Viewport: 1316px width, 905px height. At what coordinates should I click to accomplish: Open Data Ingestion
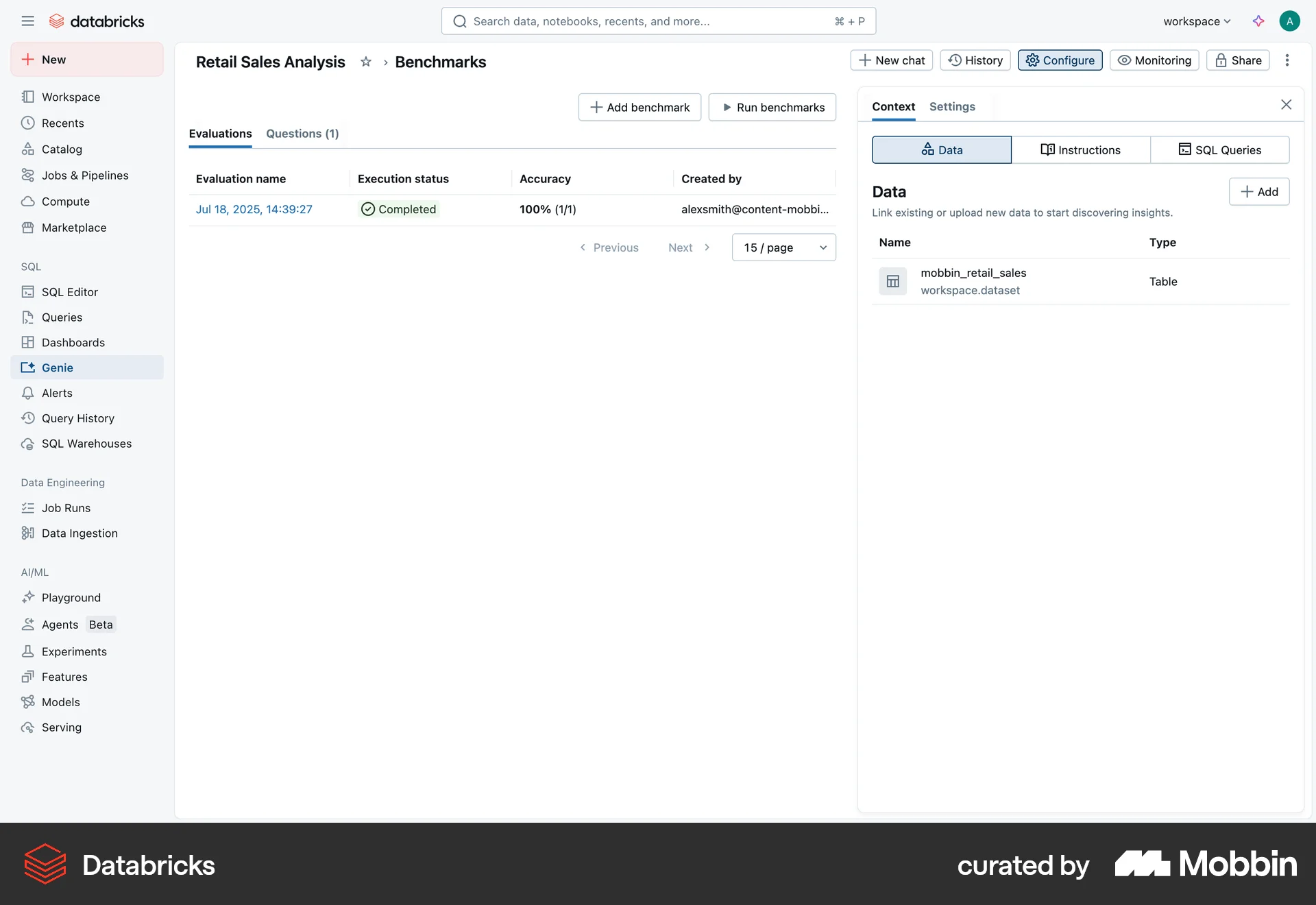(79, 533)
